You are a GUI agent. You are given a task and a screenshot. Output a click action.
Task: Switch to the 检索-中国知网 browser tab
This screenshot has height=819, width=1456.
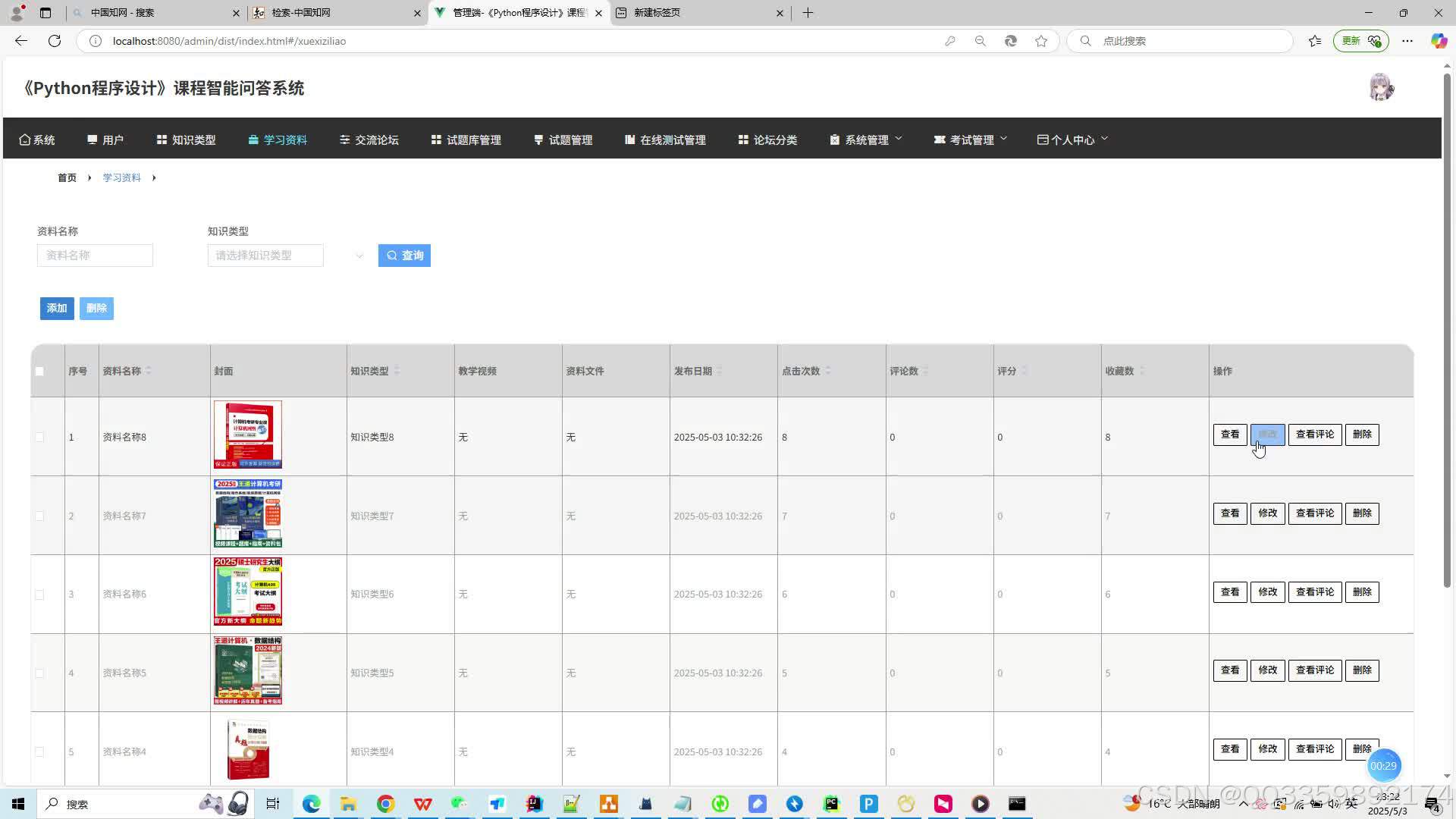tap(334, 13)
